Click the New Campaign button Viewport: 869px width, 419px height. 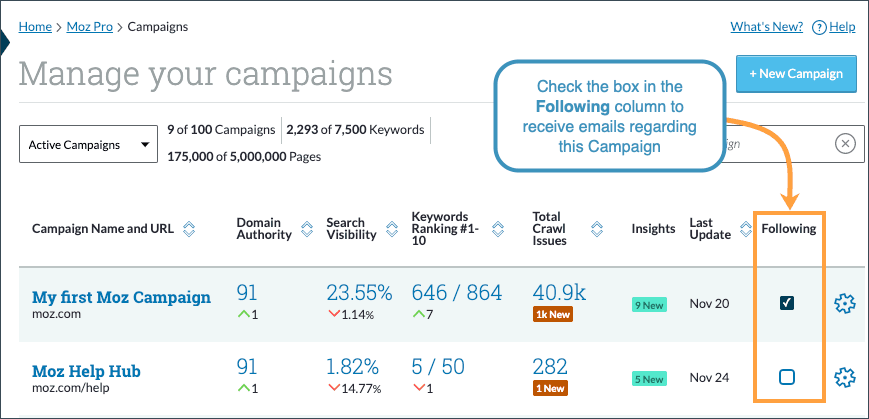click(x=796, y=73)
